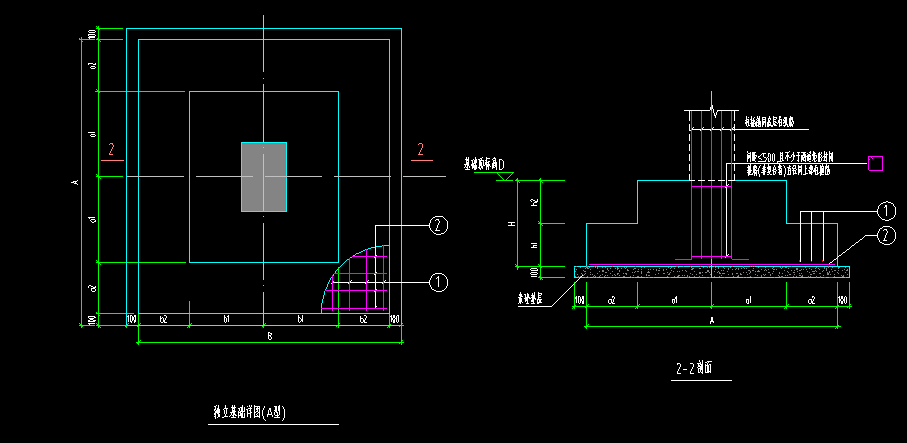907x443 pixels.
Task: Click the left red section mark 2
Action: (x=112, y=150)
